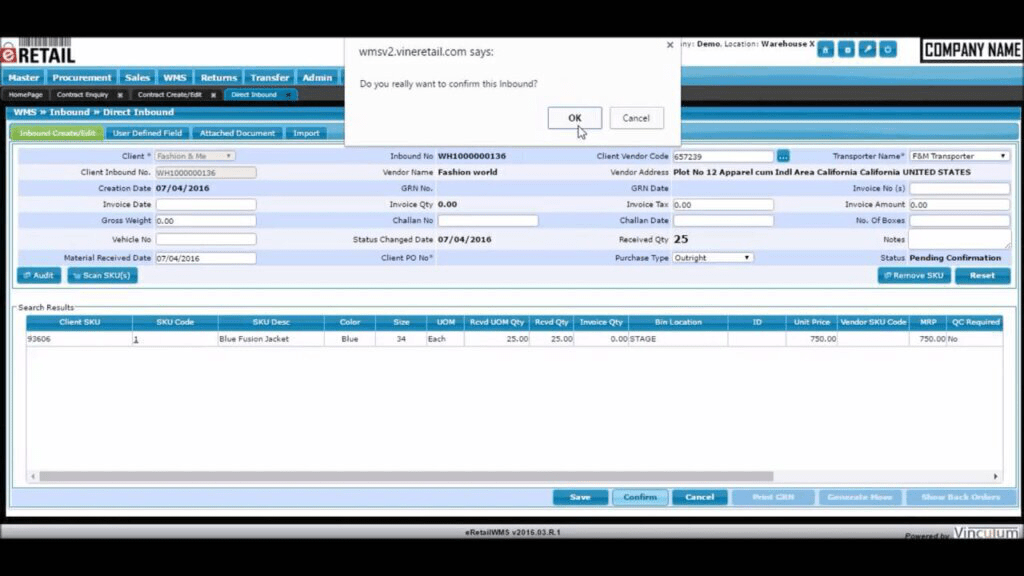Viewport: 1024px width, 576px height.
Task: Click the power logout icon at top right
Action: click(888, 48)
